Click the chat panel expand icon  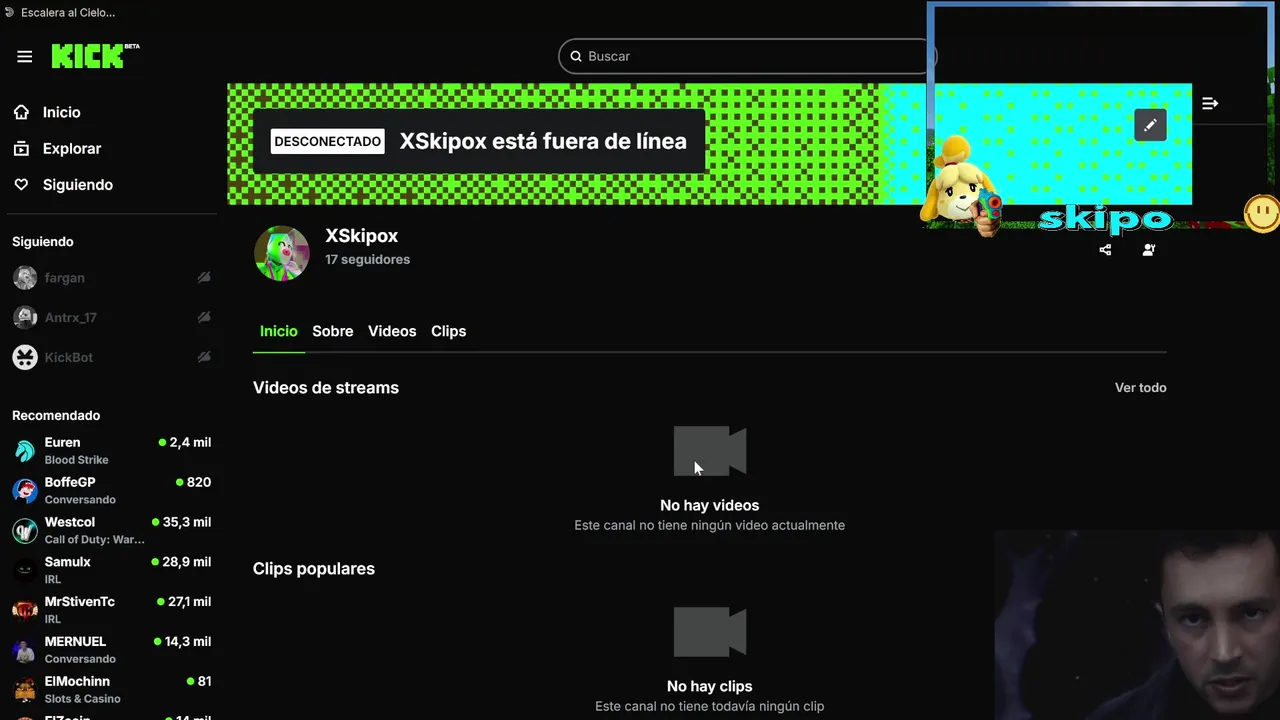(x=1210, y=103)
